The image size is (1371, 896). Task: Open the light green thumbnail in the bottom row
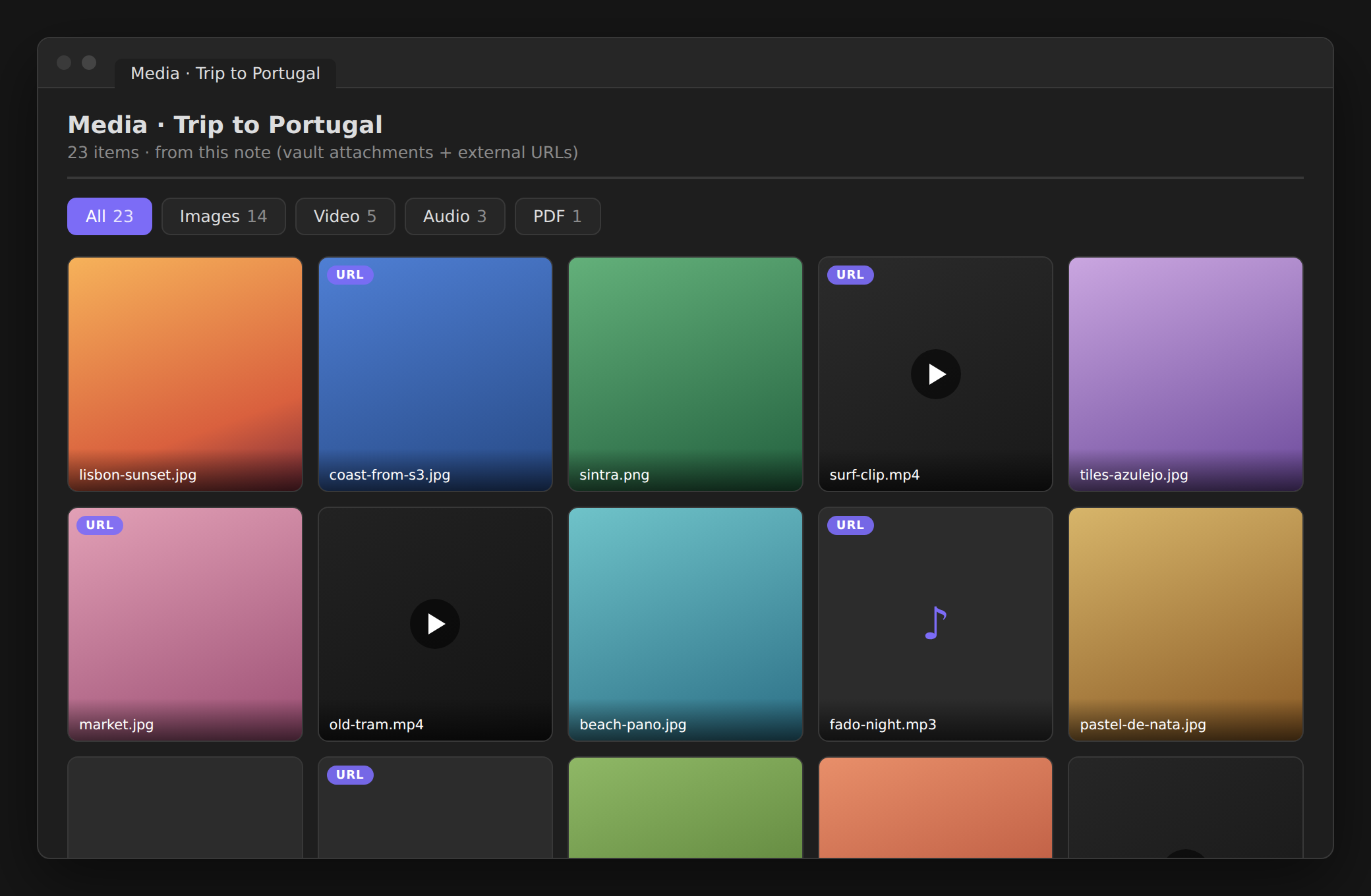point(685,808)
